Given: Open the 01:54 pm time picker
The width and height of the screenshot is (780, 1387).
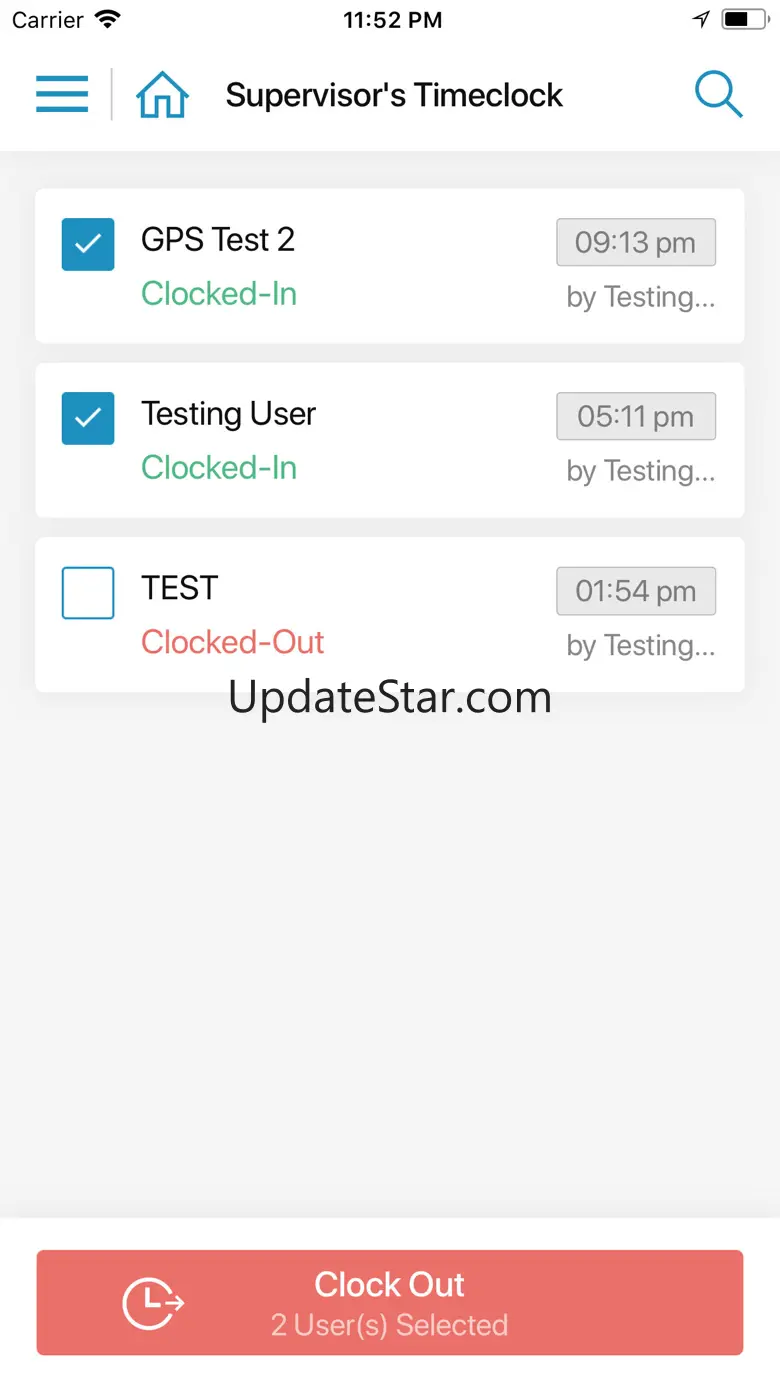Looking at the screenshot, I should pyautogui.click(x=636, y=591).
